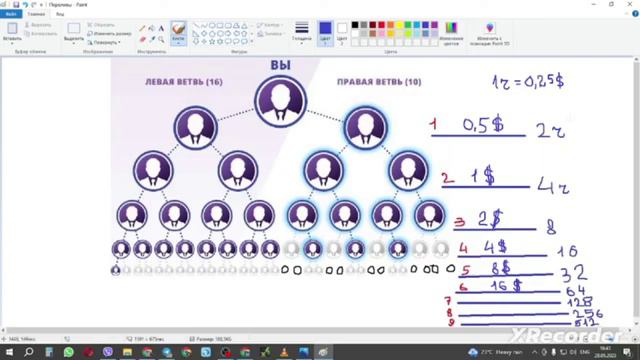Image resolution: width=640 pixels, height=360 pixels.
Task: Switch to the Home ribbon tab
Action: click(36, 14)
